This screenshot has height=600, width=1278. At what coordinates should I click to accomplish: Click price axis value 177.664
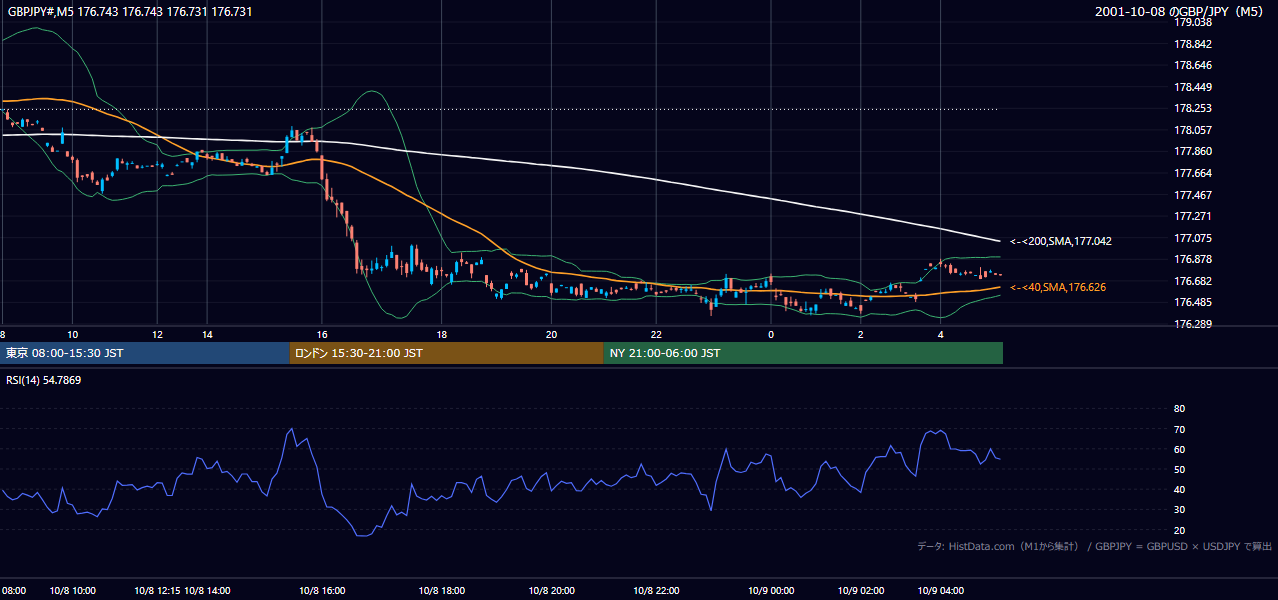1193,173
